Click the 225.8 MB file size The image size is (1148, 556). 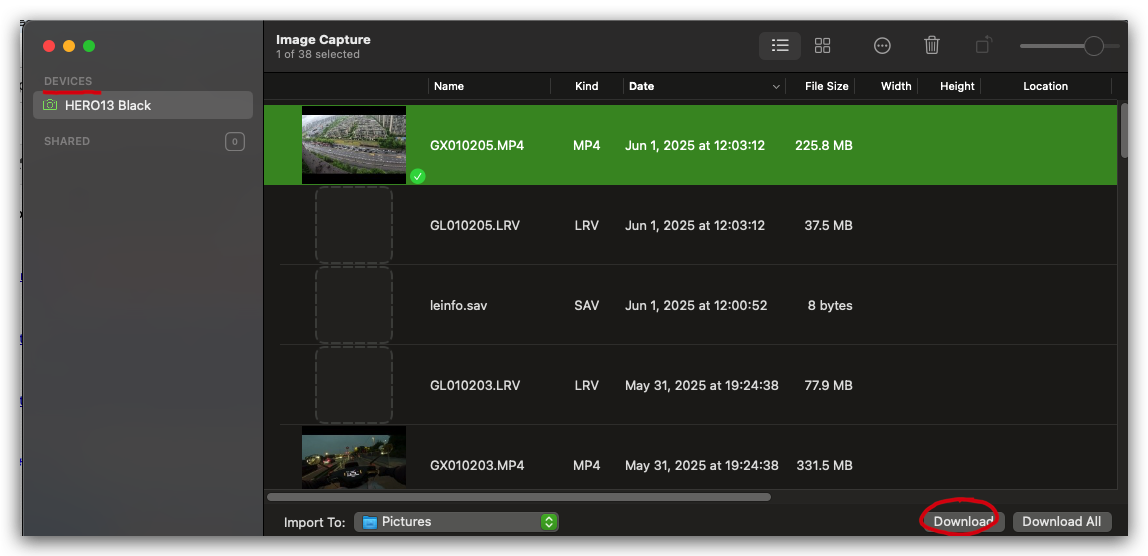coord(824,145)
